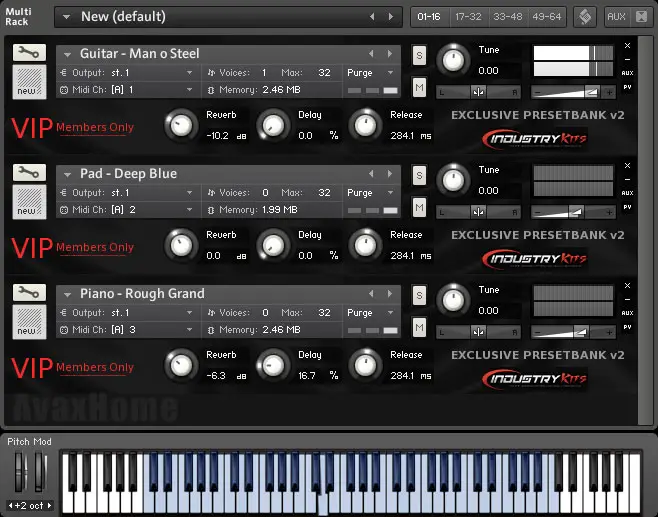
Task: Click the 'new' instrument icon of Piano - Rough Grand
Action: click(29, 322)
